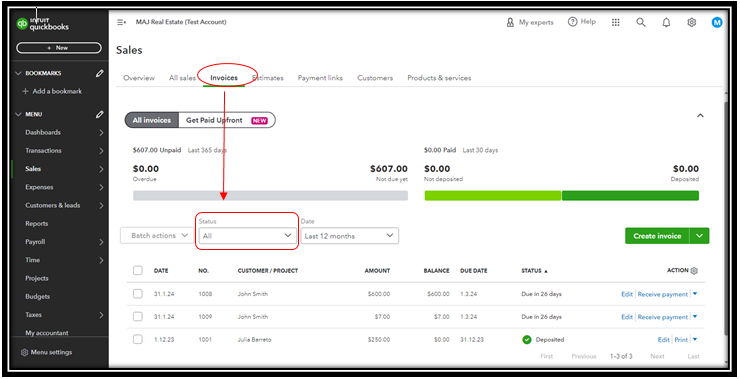The height and width of the screenshot is (379, 740).
Task: Open the Payment links tab
Action: 320,78
